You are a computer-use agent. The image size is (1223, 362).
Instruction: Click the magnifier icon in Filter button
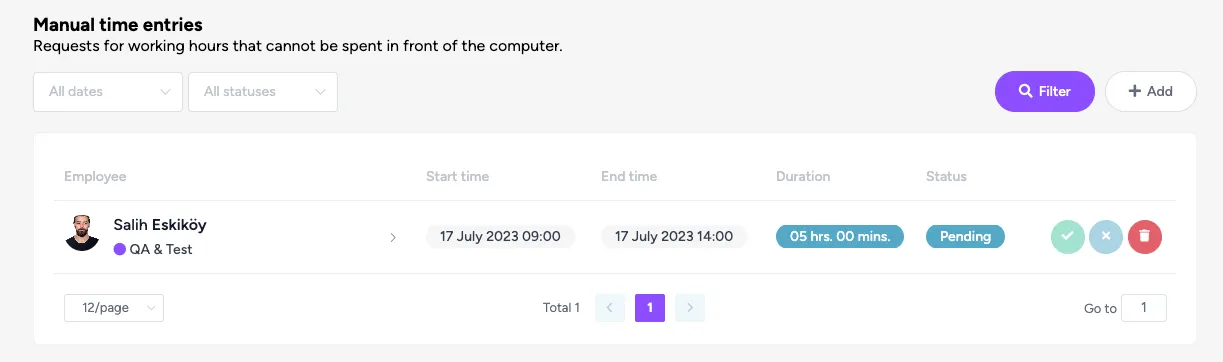pos(1025,91)
